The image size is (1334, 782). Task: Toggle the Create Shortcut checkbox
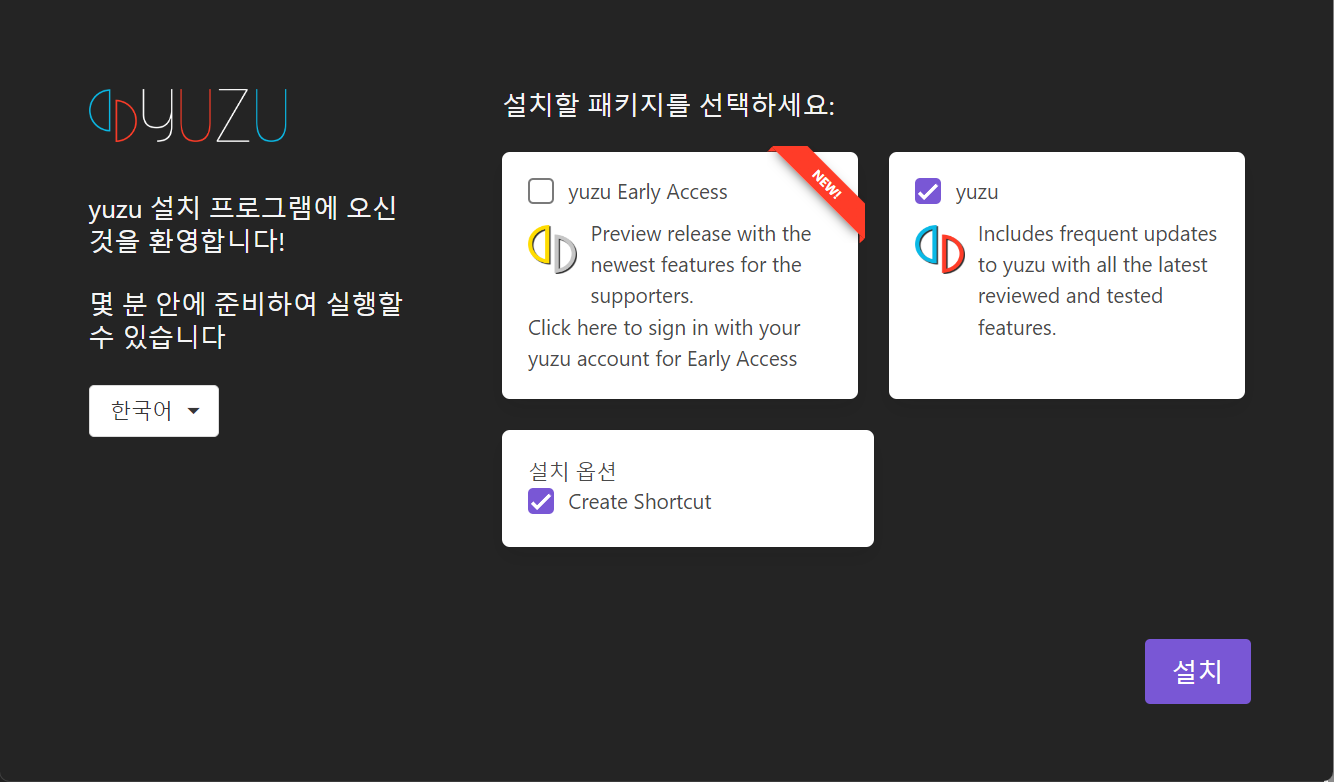click(541, 501)
